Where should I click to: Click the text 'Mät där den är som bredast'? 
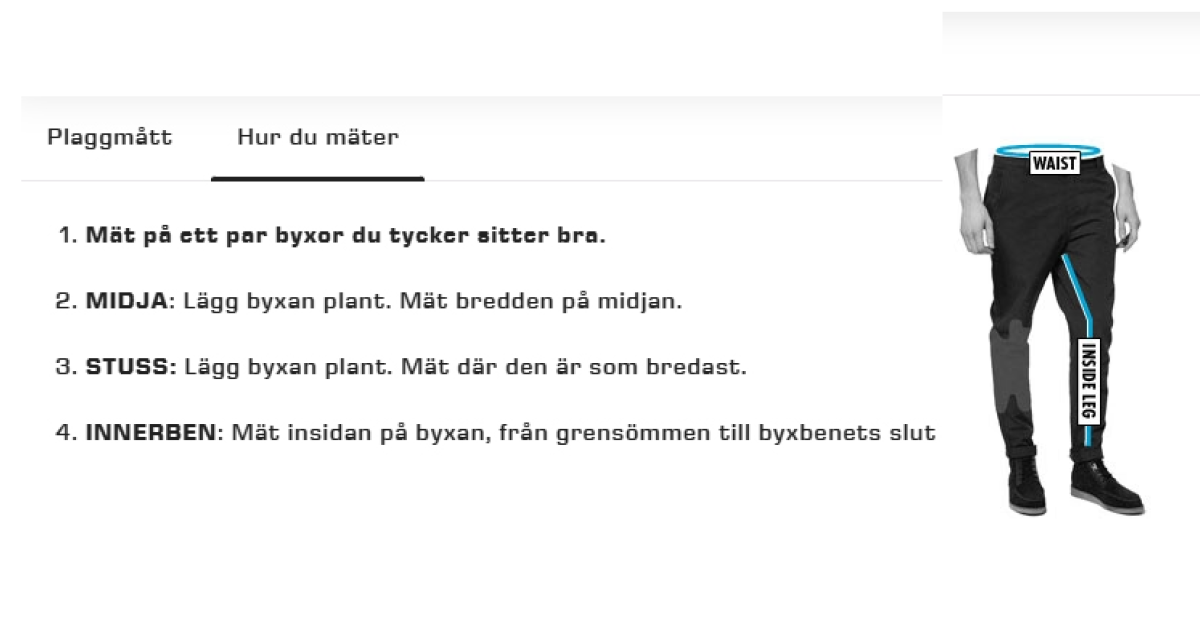pos(573,367)
